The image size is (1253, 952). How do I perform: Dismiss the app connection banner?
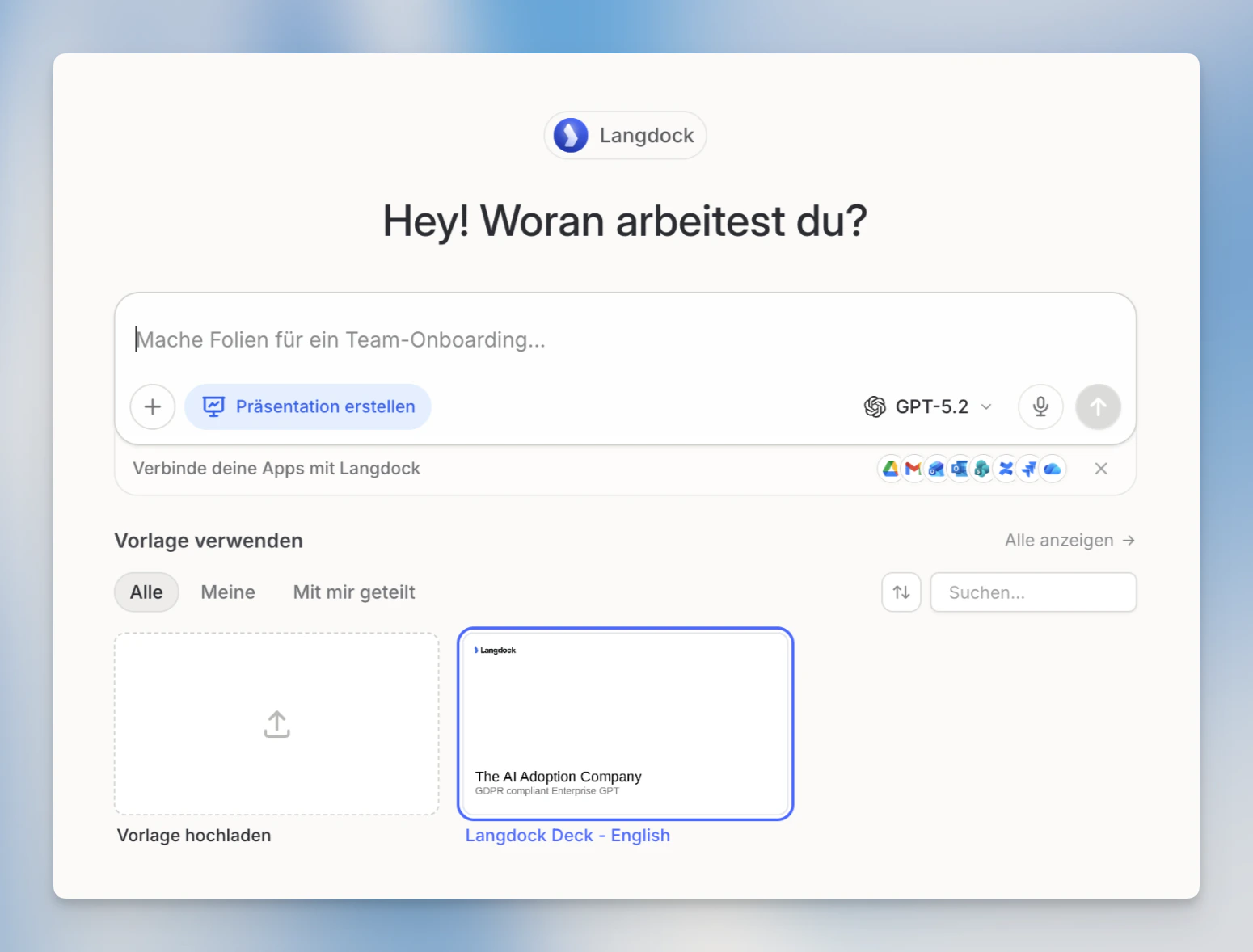[x=1100, y=469]
